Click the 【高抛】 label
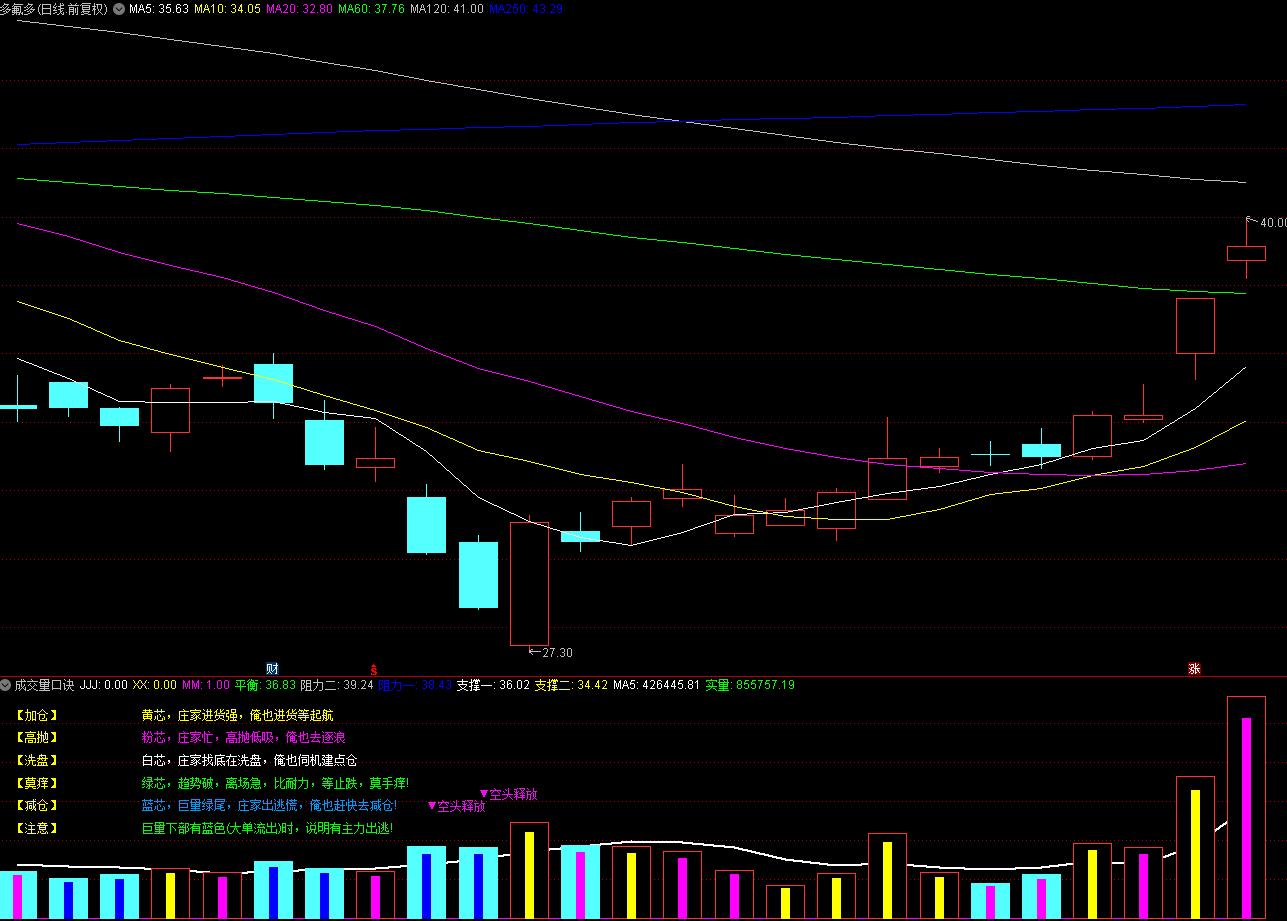 37,738
